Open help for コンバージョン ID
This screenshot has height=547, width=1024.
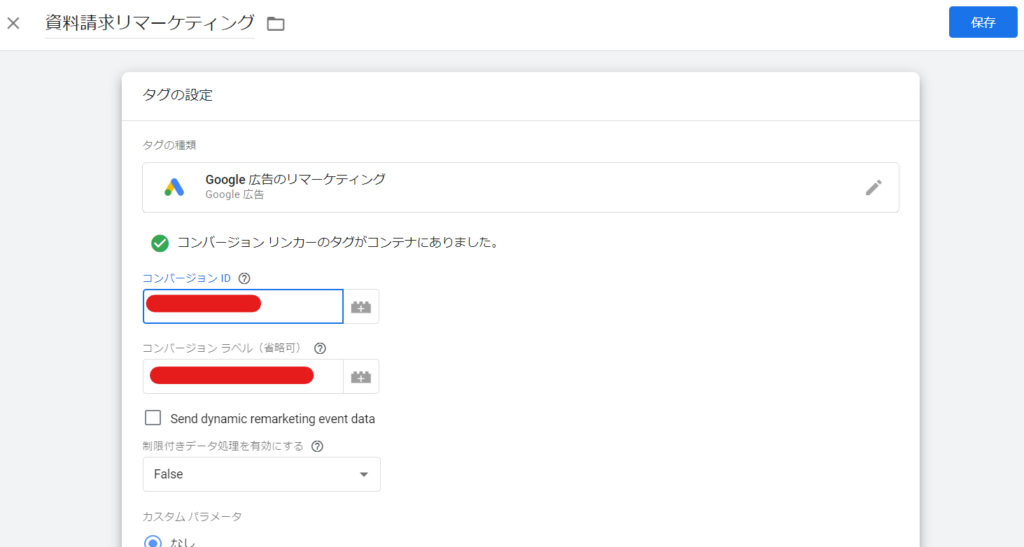pos(244,279)
